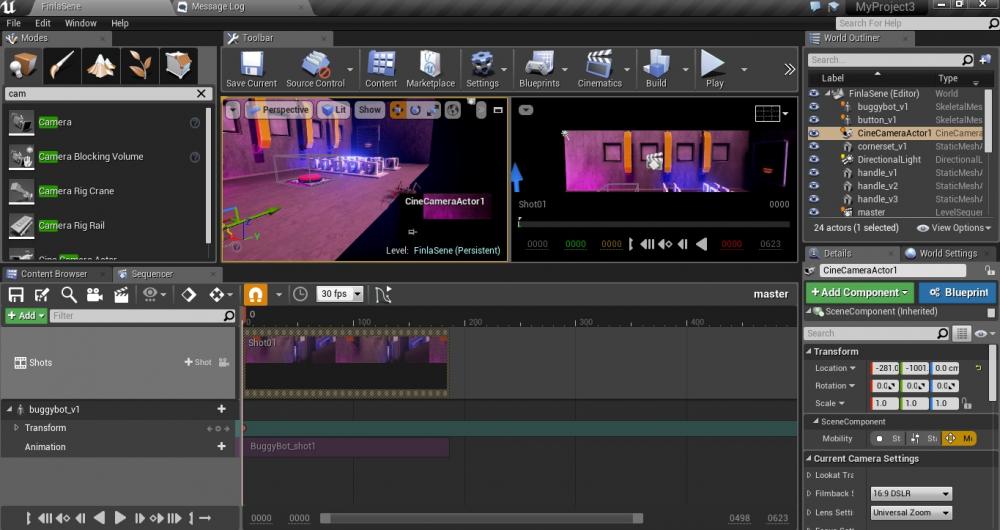Image resolution: width=1000 pixels, height=530 pixels.
Task: Open the Cinematics toolbar icon
Action: pos(599,69)
